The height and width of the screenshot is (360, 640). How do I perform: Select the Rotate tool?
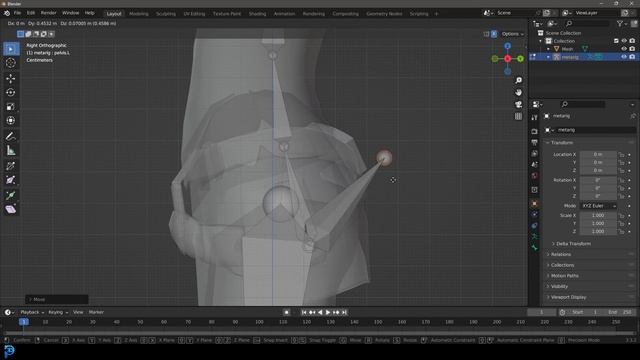tap(11, 92)
